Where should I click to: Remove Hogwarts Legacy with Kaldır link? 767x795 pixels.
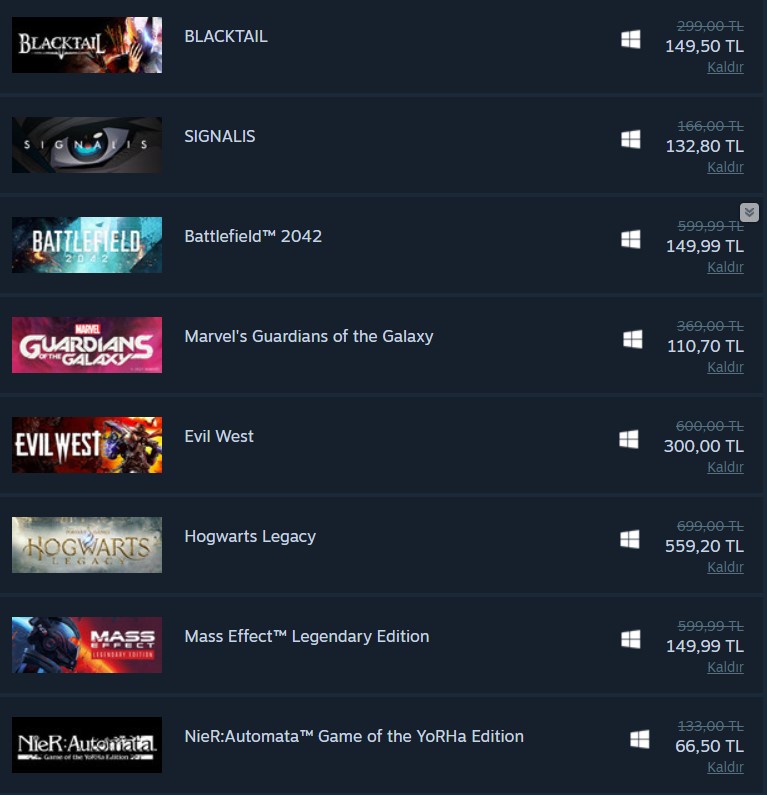(725, 567)
